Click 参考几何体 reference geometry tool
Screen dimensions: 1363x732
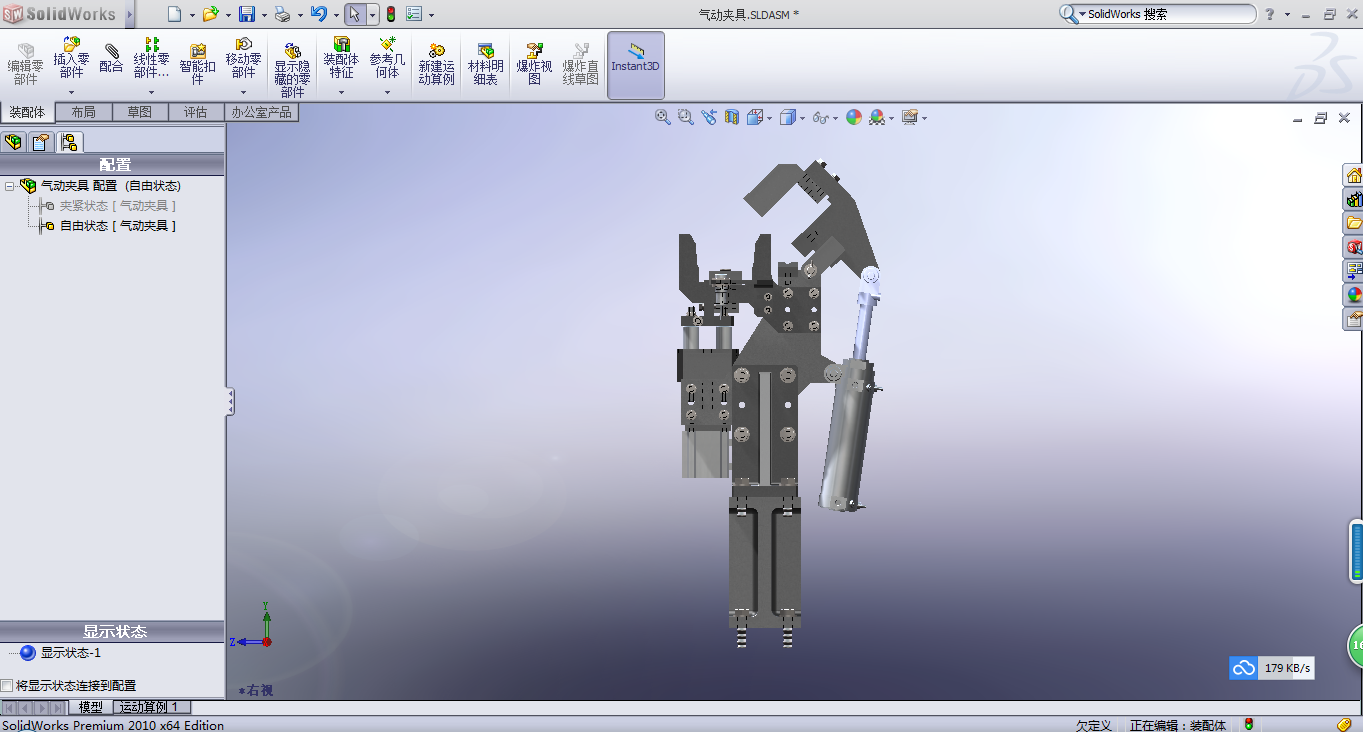tap(388, 60)
